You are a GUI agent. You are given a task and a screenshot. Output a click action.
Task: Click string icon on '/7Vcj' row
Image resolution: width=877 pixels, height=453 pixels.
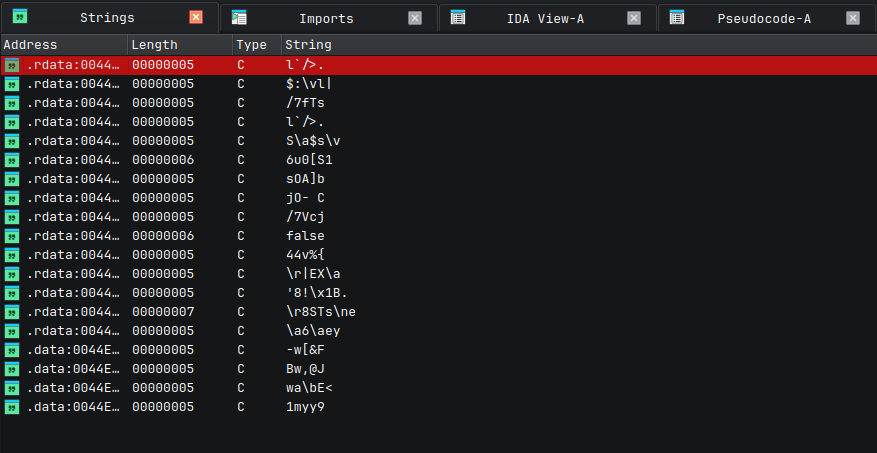click(x=12, y=218)
